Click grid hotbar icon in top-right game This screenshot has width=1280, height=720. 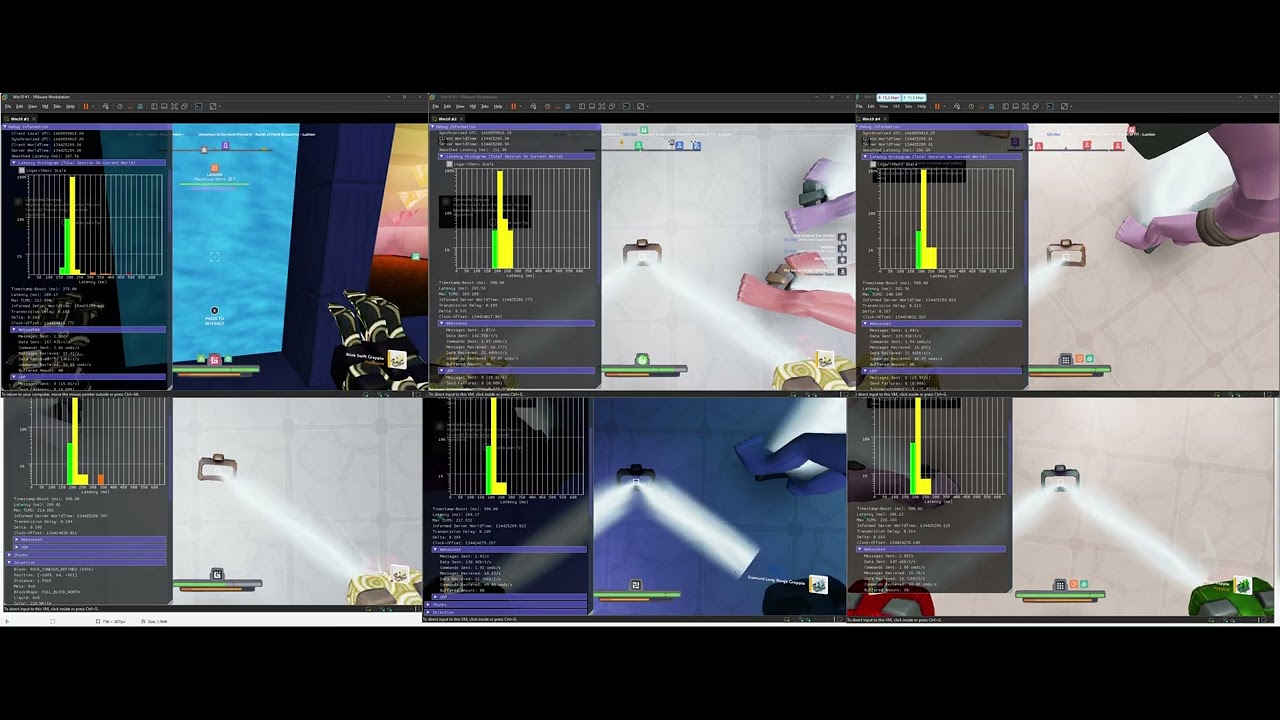coord(1066,359)
